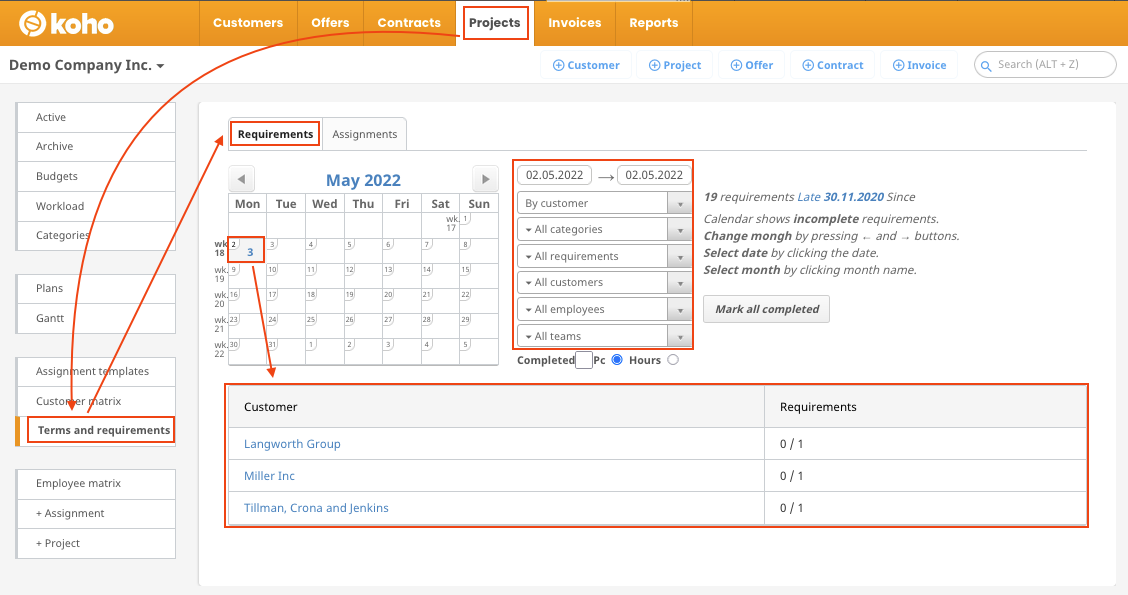1128x595 pixels.
Task: Click + Project in sidebar
Action: coord(96,543)
